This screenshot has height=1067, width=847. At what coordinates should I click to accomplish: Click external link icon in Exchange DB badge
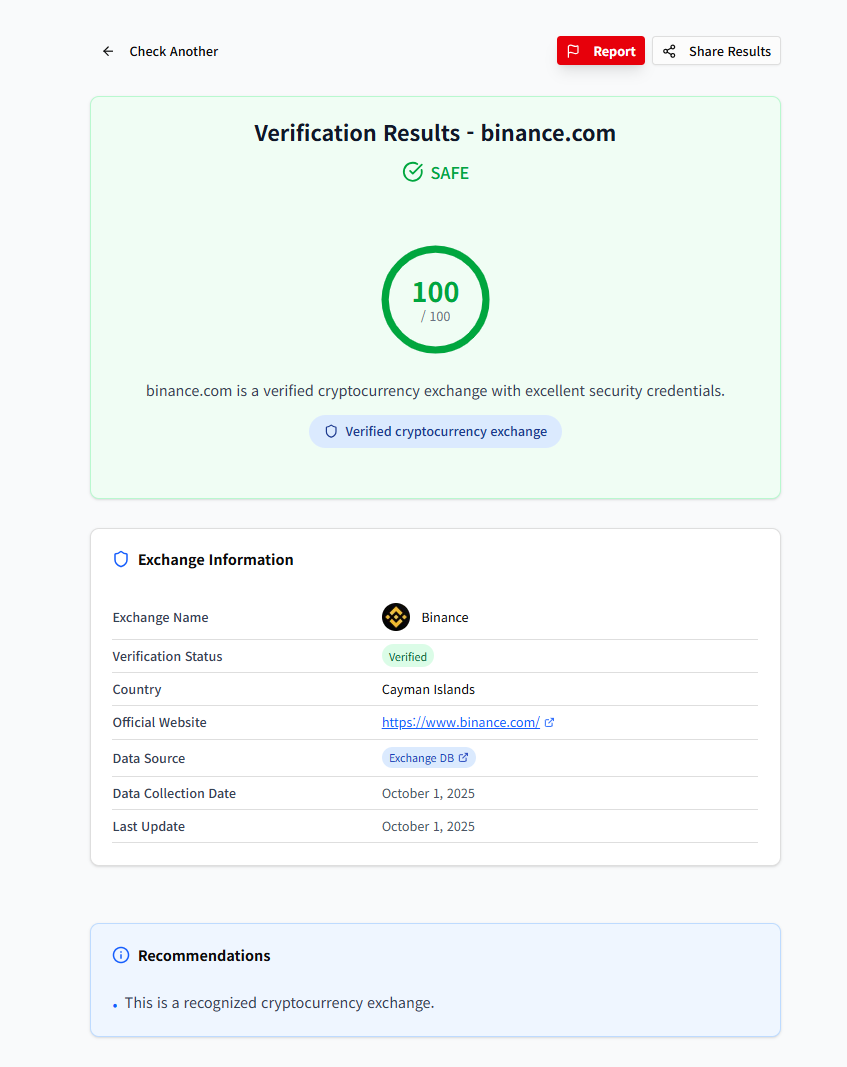pos(463,757)
